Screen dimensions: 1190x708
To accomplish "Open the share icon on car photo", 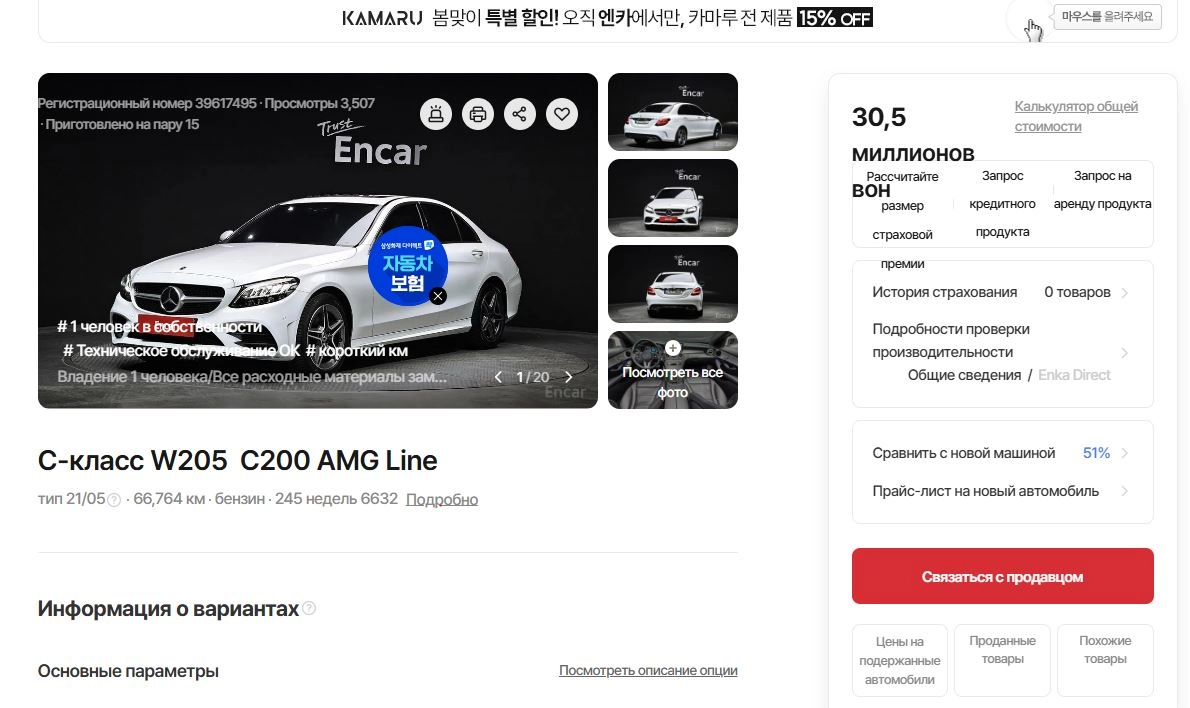I will coord(520,114).
